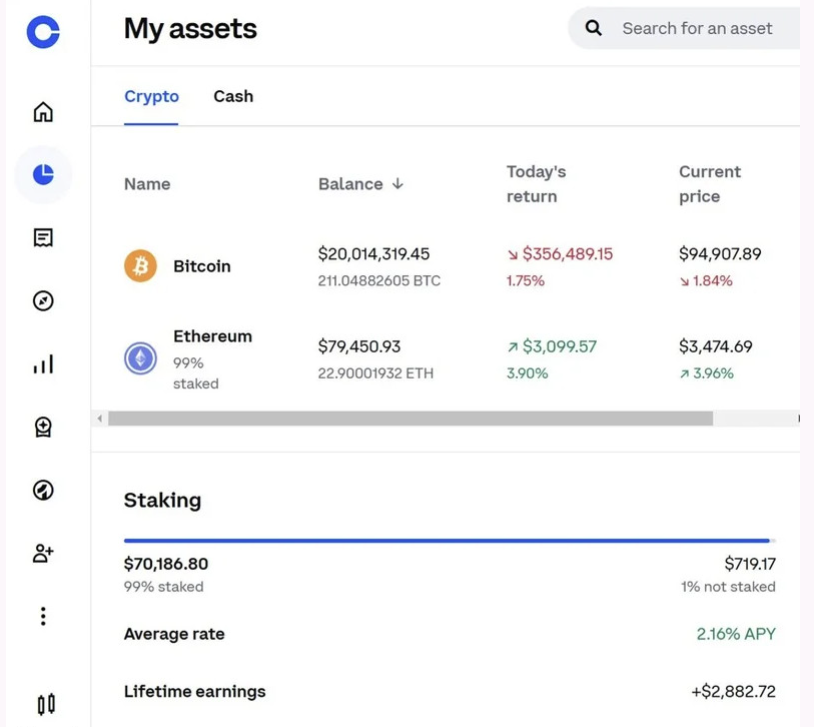814x727 pixels.
Task: Open the Explore compass icon
Action: [43, 301]
